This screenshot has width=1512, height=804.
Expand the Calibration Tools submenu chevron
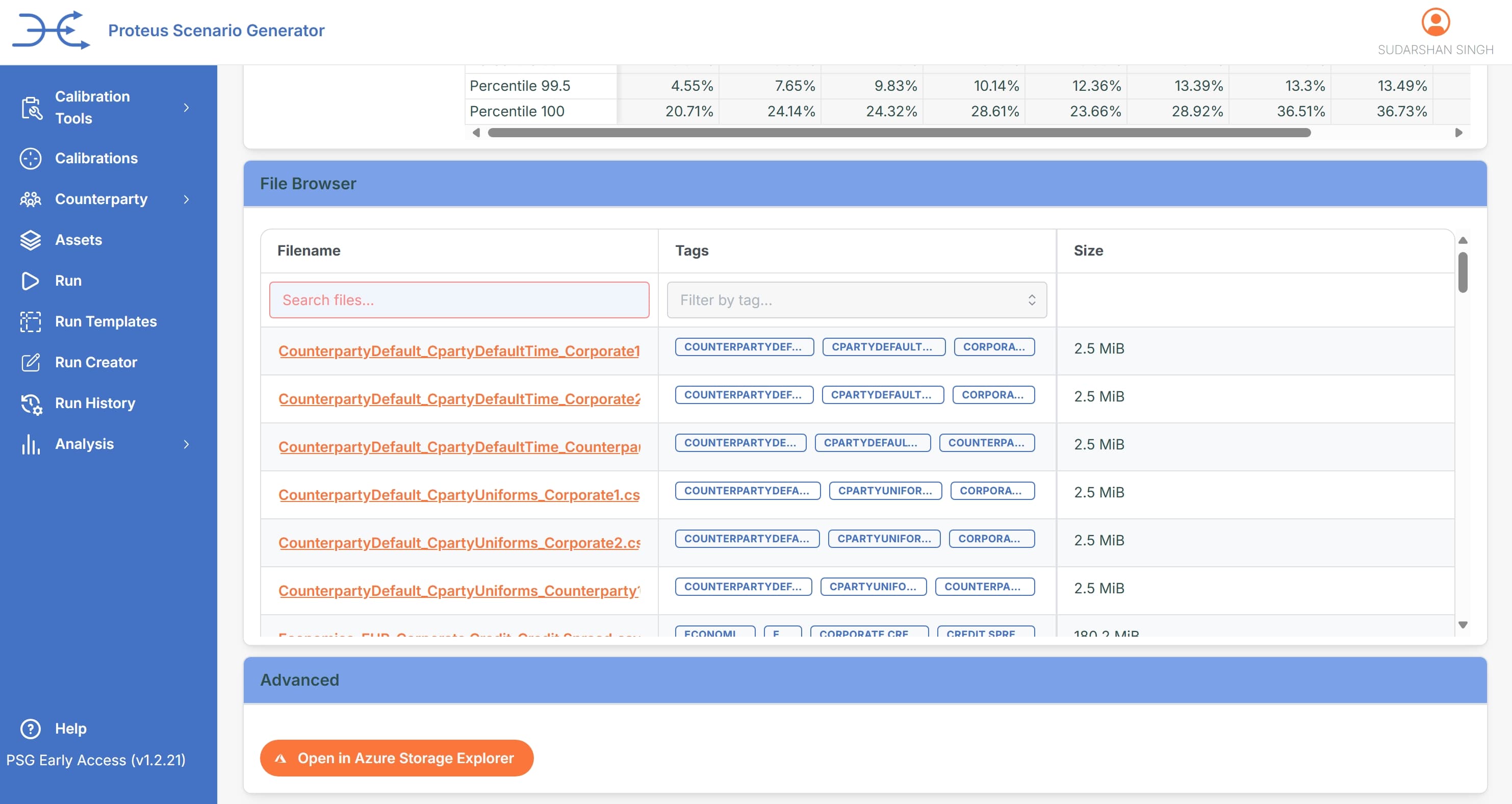click(187, 108)
